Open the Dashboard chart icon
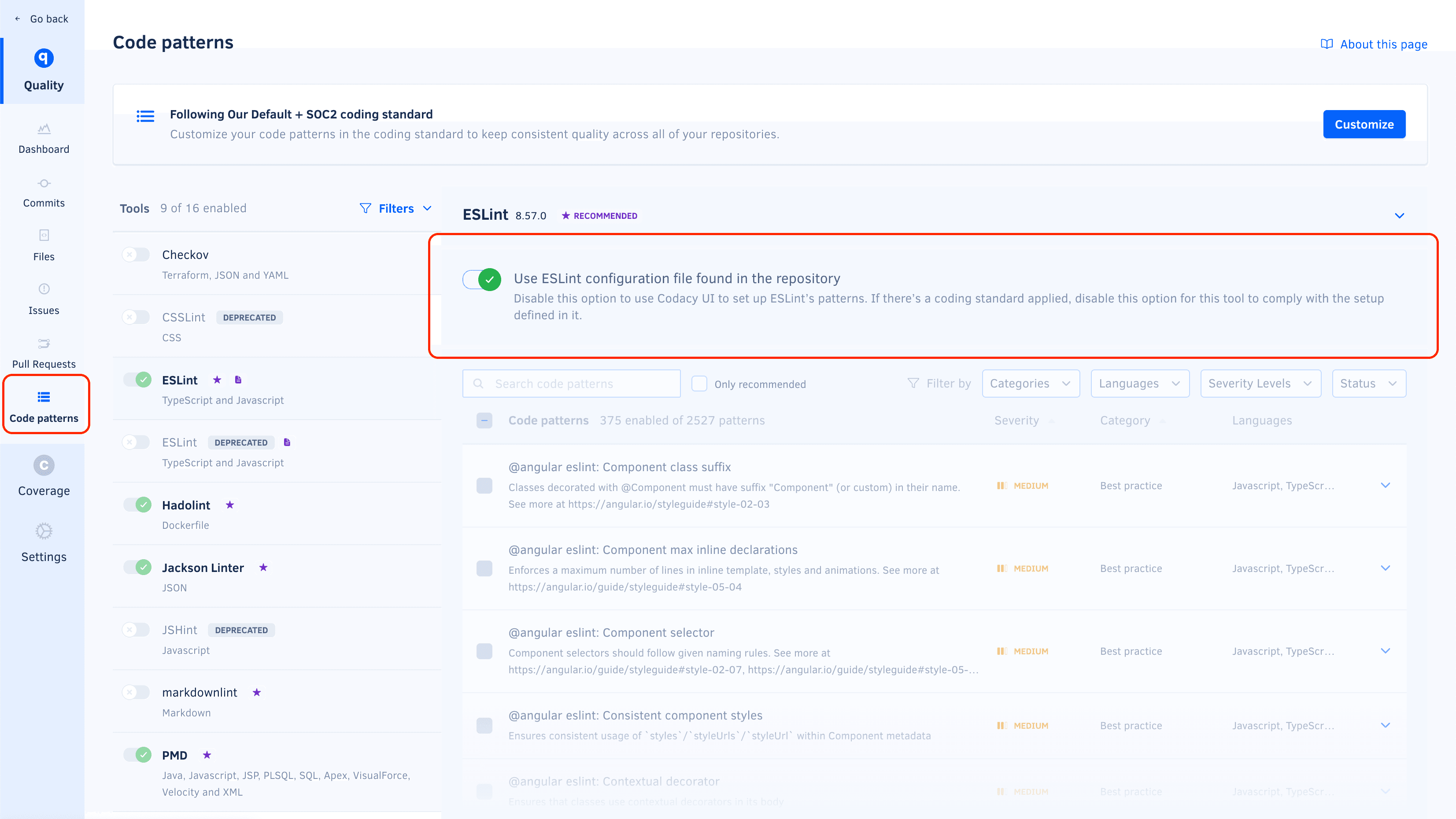This screenshot has height=819, width=1456. 44,129
